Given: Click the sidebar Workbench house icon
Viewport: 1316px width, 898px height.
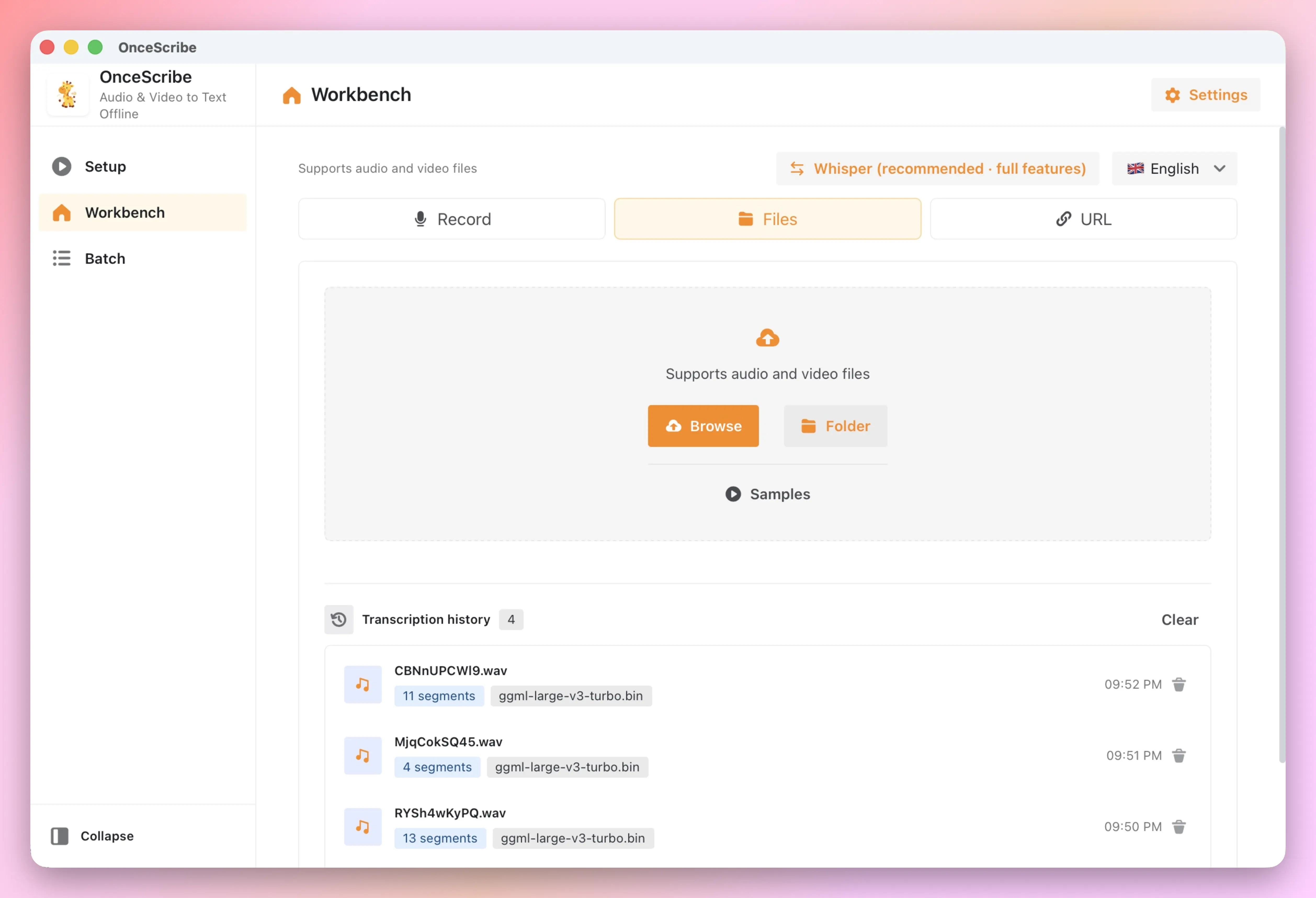Looking at the screenshot, I should (x=62, y=212).
